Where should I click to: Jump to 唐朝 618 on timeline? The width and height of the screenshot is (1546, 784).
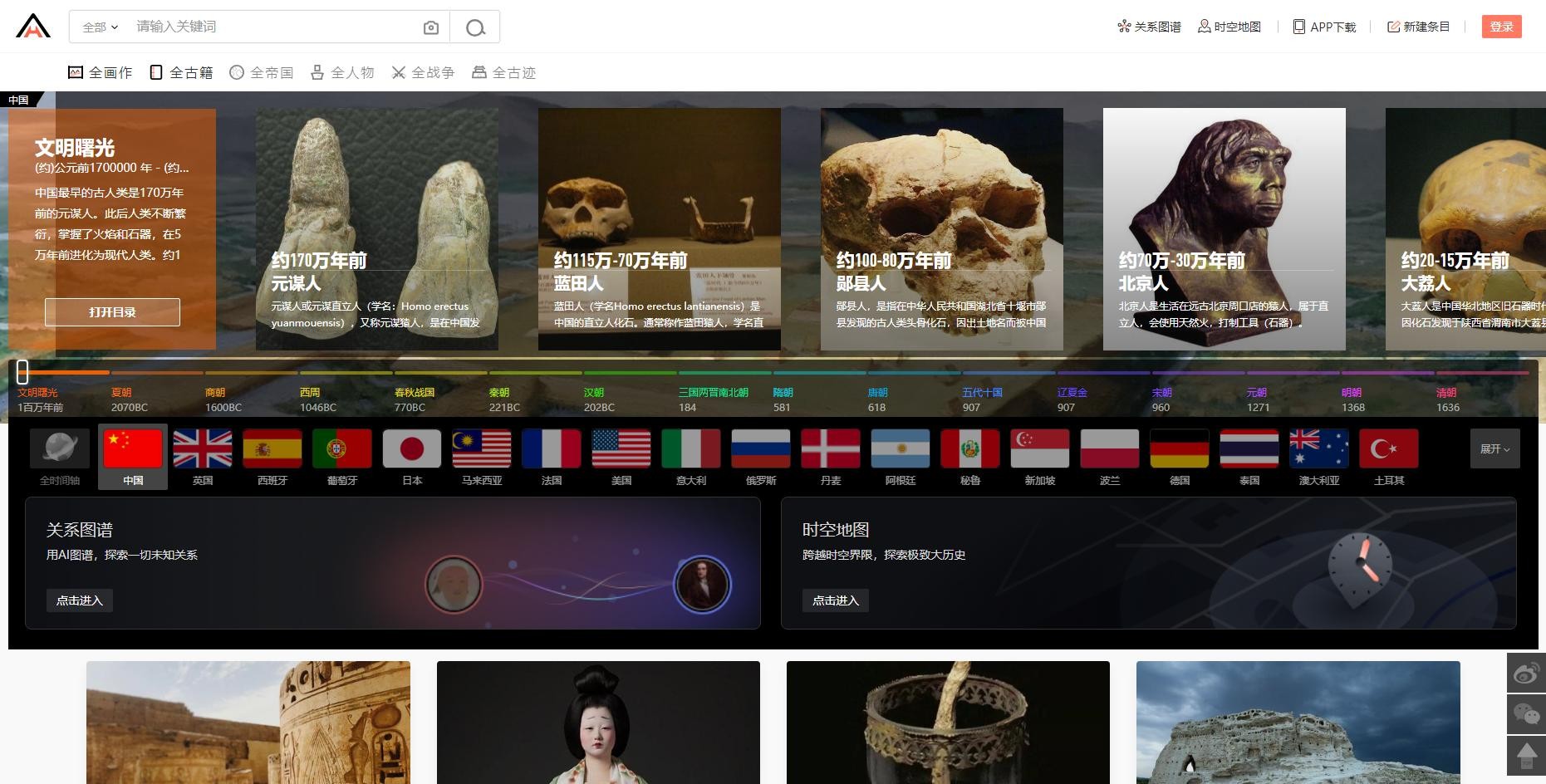tap(877, 399)
